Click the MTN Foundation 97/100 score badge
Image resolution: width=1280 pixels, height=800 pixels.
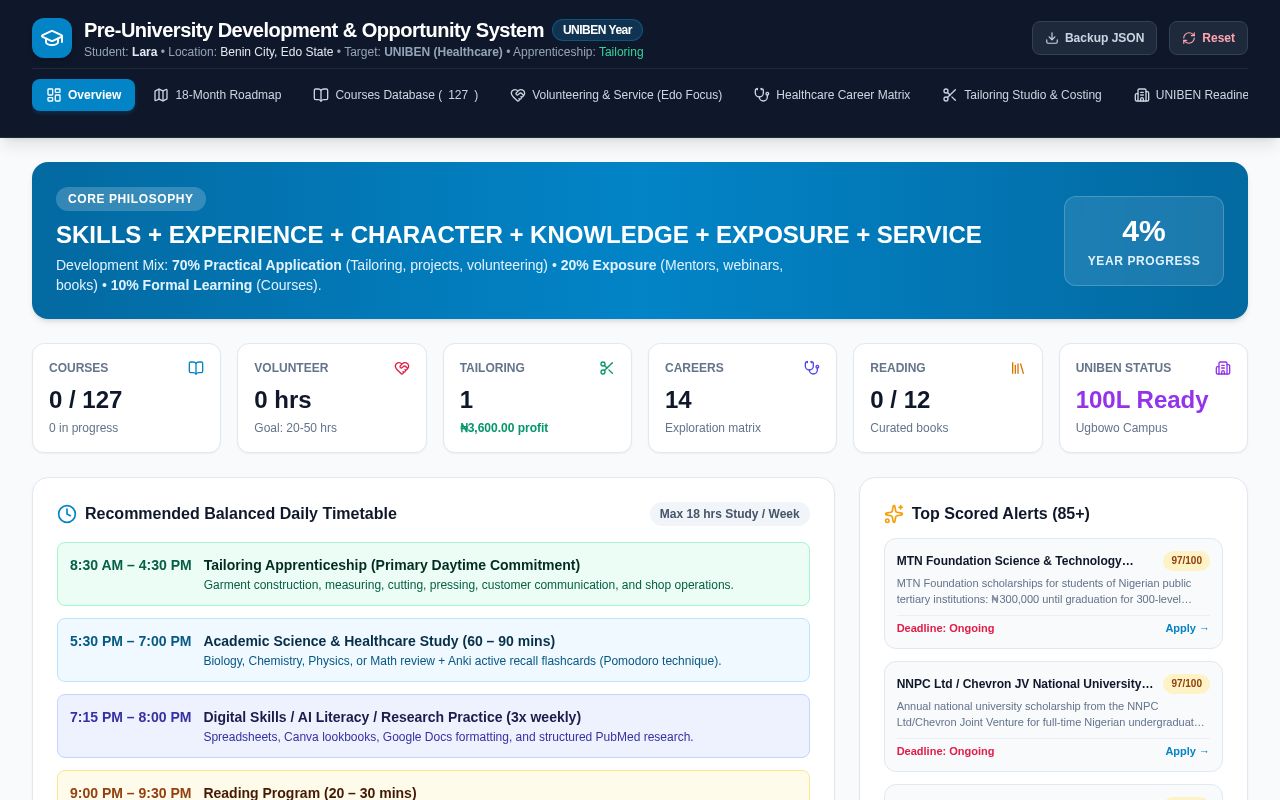[x=1186, y=561]
